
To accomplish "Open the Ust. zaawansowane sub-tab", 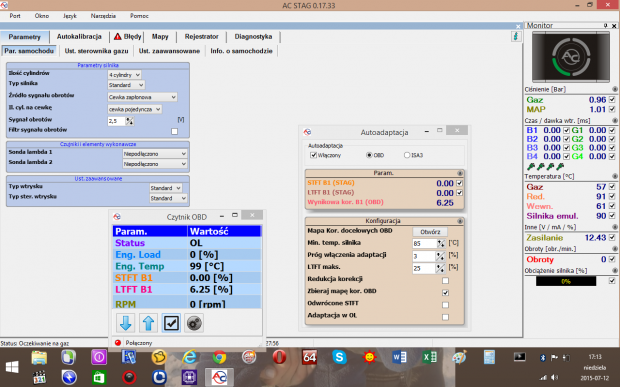I will pyautogui.click(x=169, y=51).
